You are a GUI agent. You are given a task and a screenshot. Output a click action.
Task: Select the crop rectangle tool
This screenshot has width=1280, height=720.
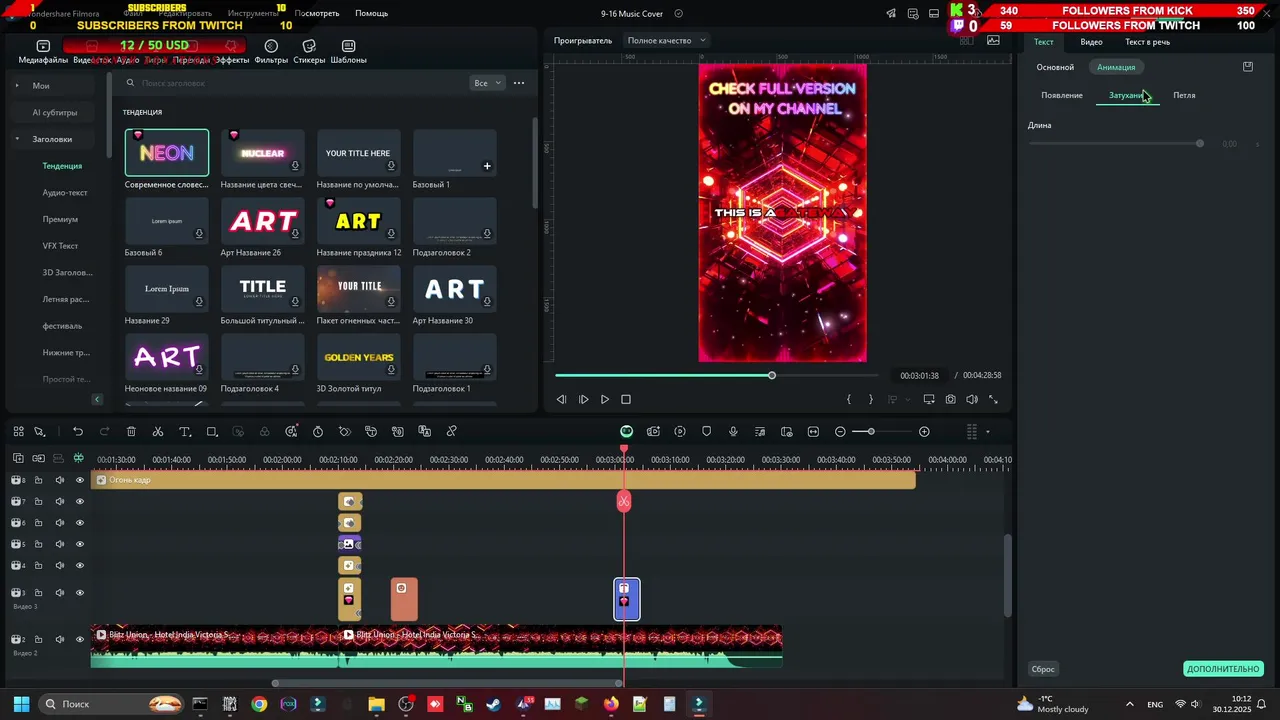coord(212,432)
